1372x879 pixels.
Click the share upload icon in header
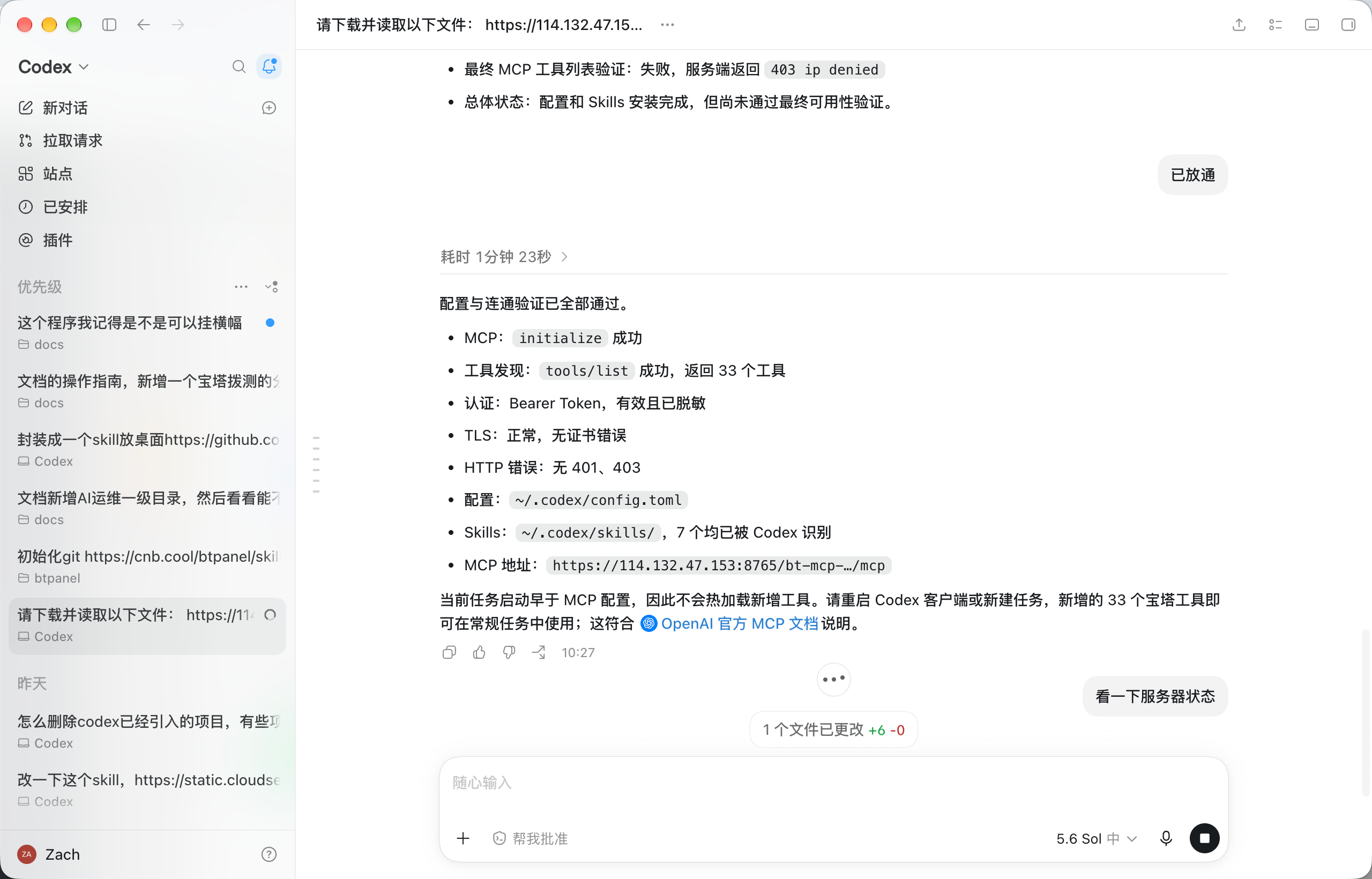click(x=1239, y=25)
